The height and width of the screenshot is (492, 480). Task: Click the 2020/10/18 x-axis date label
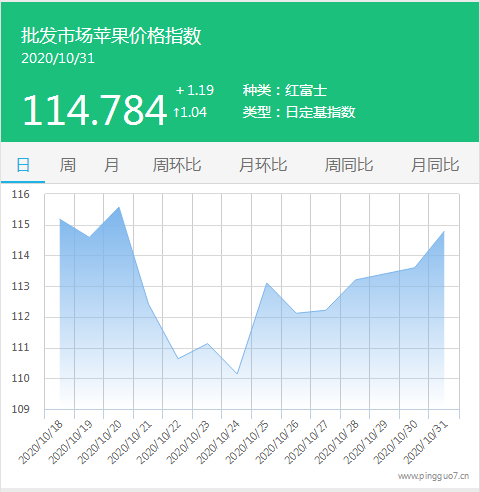tap(41, 442)
